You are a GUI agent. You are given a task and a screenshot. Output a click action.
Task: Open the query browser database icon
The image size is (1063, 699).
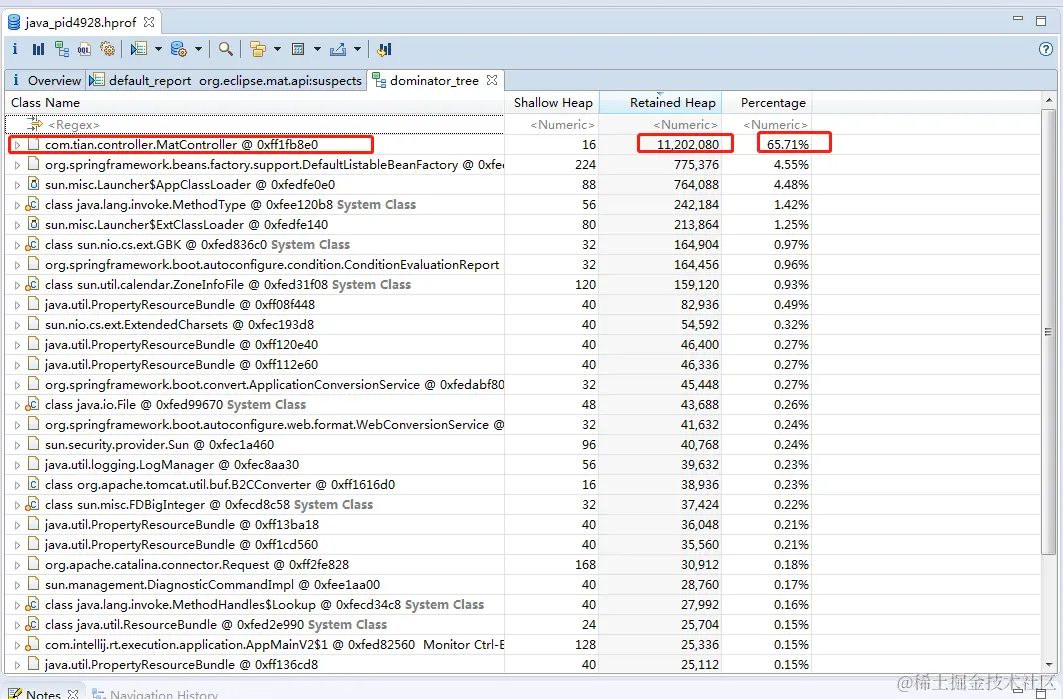179,49
